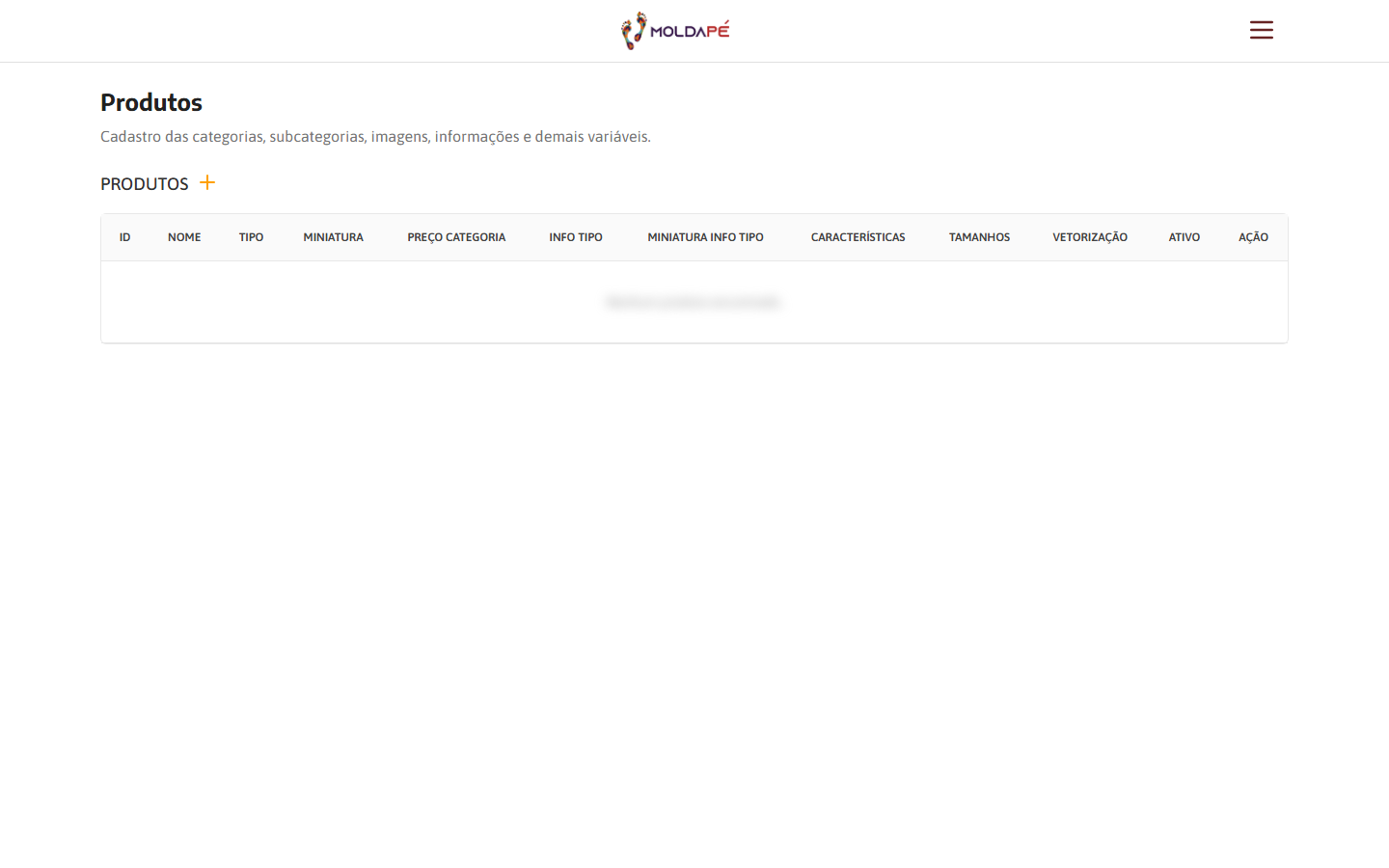Click the MINIATURA column header
The width and height of the screenshot is (1389, 868).
click(x=333, y=237)
